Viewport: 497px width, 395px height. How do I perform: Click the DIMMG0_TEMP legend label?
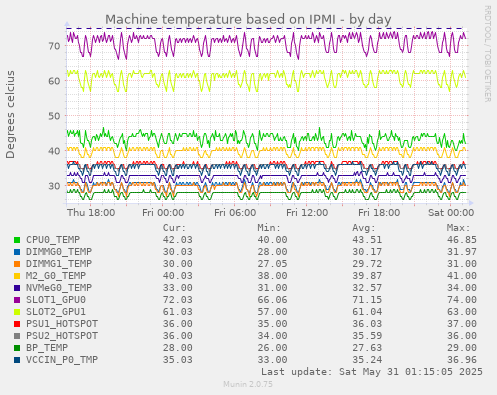pyautogui.click(x=59, y=252)
